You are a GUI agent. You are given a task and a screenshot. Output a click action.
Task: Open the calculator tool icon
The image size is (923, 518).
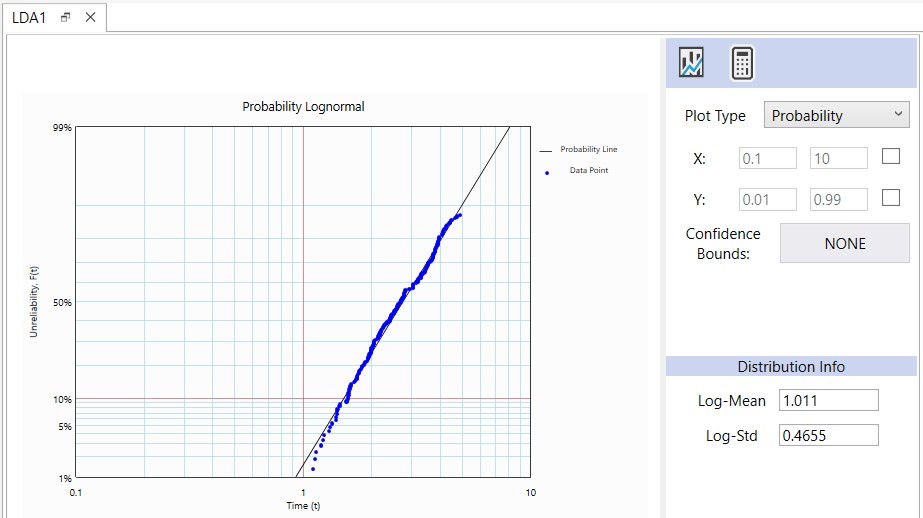(741, 63)
